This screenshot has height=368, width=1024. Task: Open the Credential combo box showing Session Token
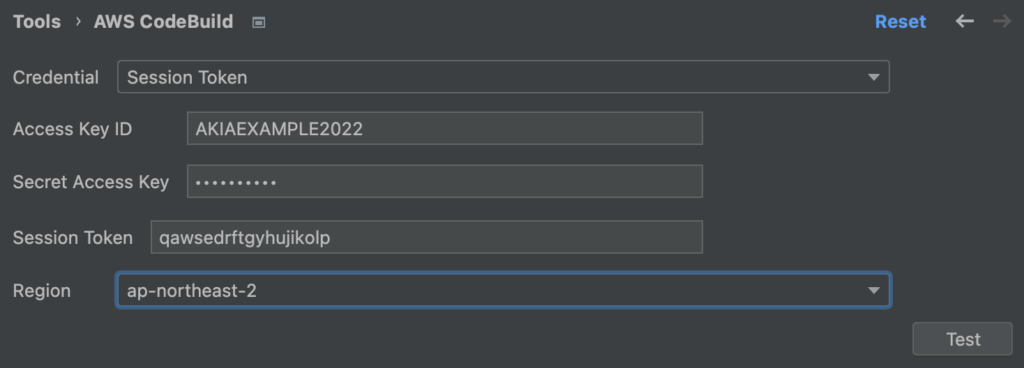503,77
